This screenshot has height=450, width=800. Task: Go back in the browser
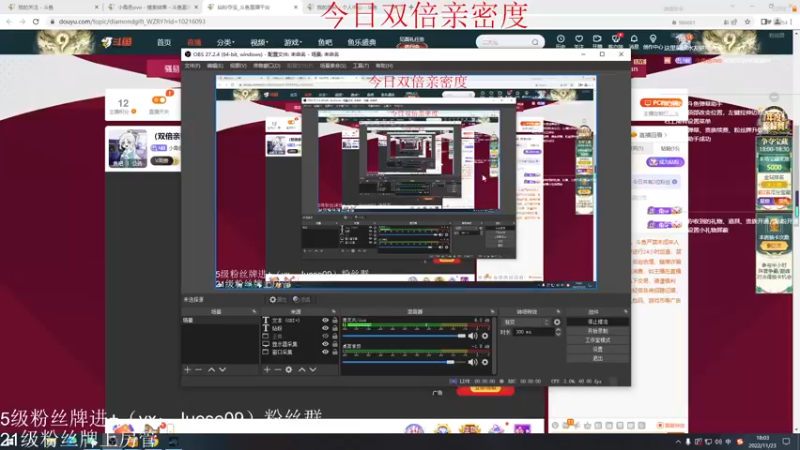[9, 21]
